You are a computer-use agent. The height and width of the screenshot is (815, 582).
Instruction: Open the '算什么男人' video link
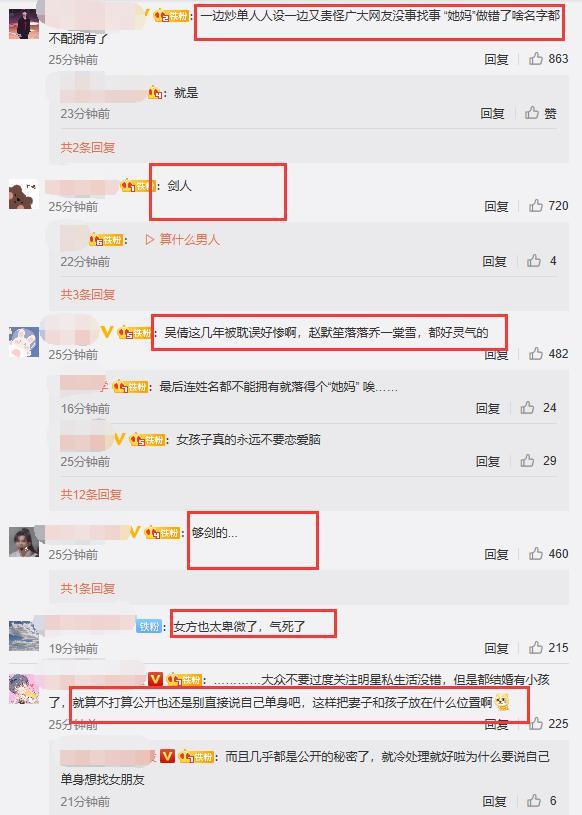(x=182, y=240)
